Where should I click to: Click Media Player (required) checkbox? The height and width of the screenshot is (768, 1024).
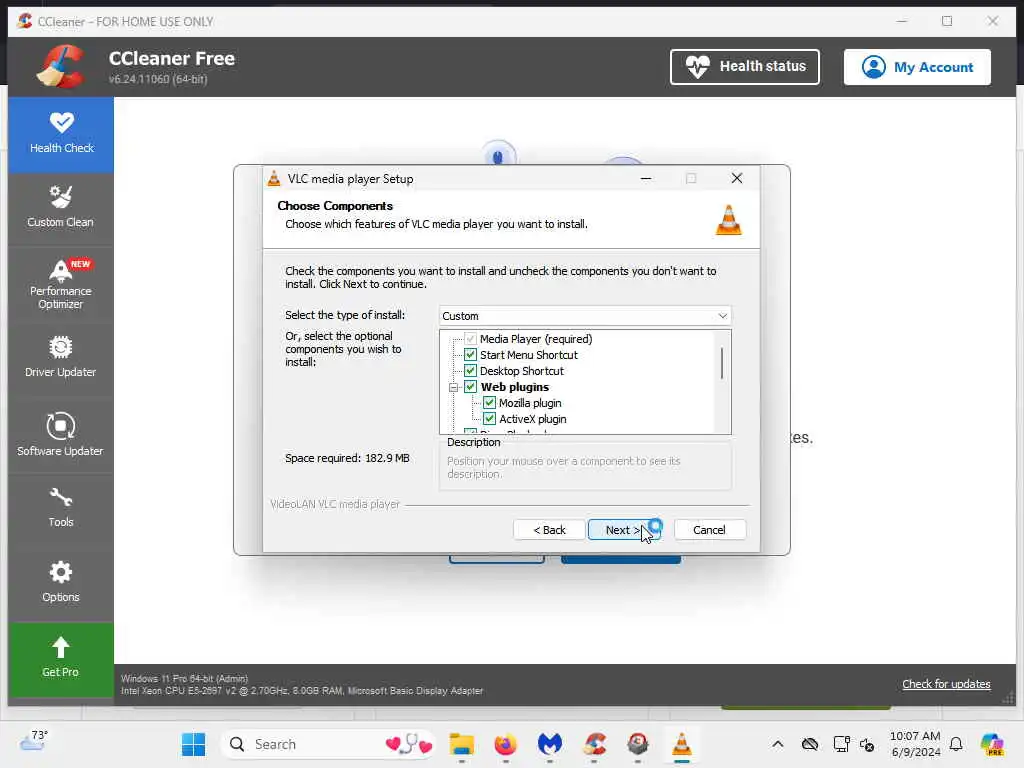tap(470, 339)
